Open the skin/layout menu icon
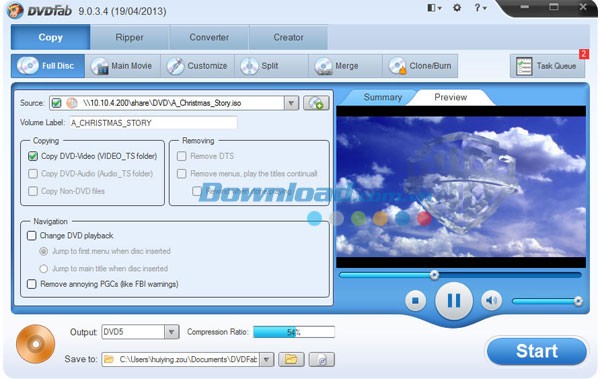This screenshot has width=600, height=379. pos(434,8)
